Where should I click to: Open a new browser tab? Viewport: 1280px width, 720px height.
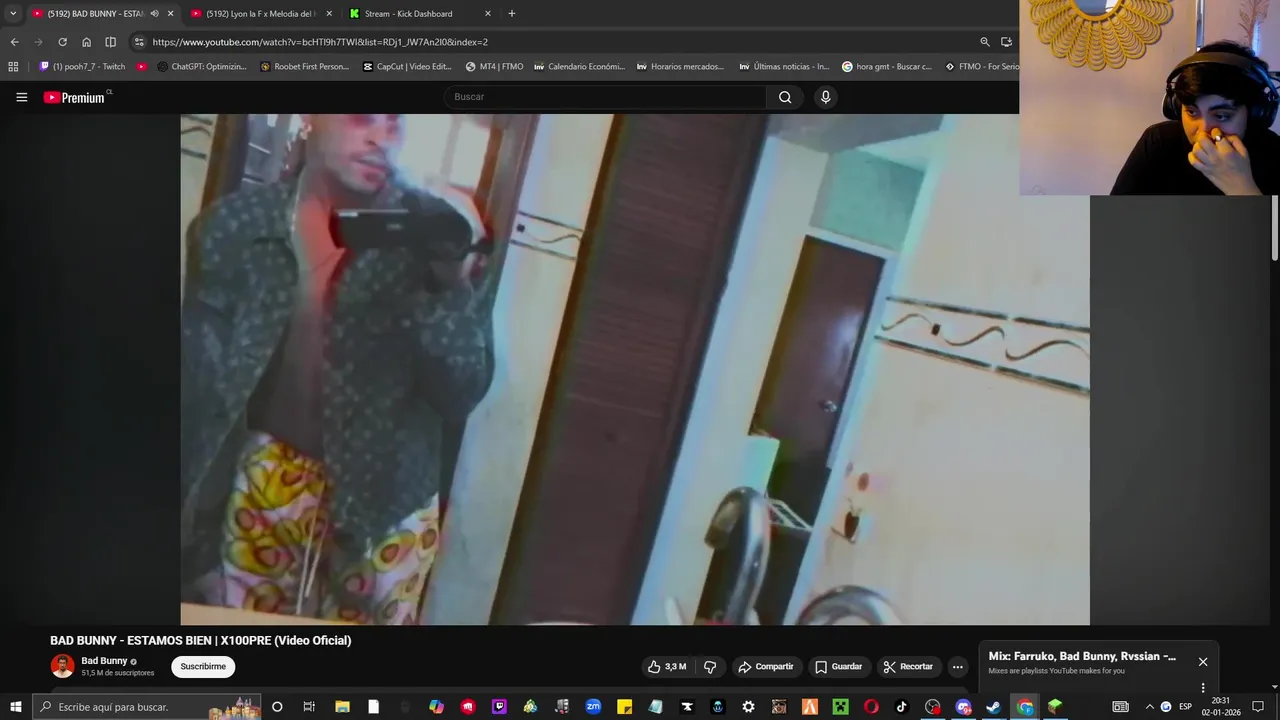[x=511, y=14]
